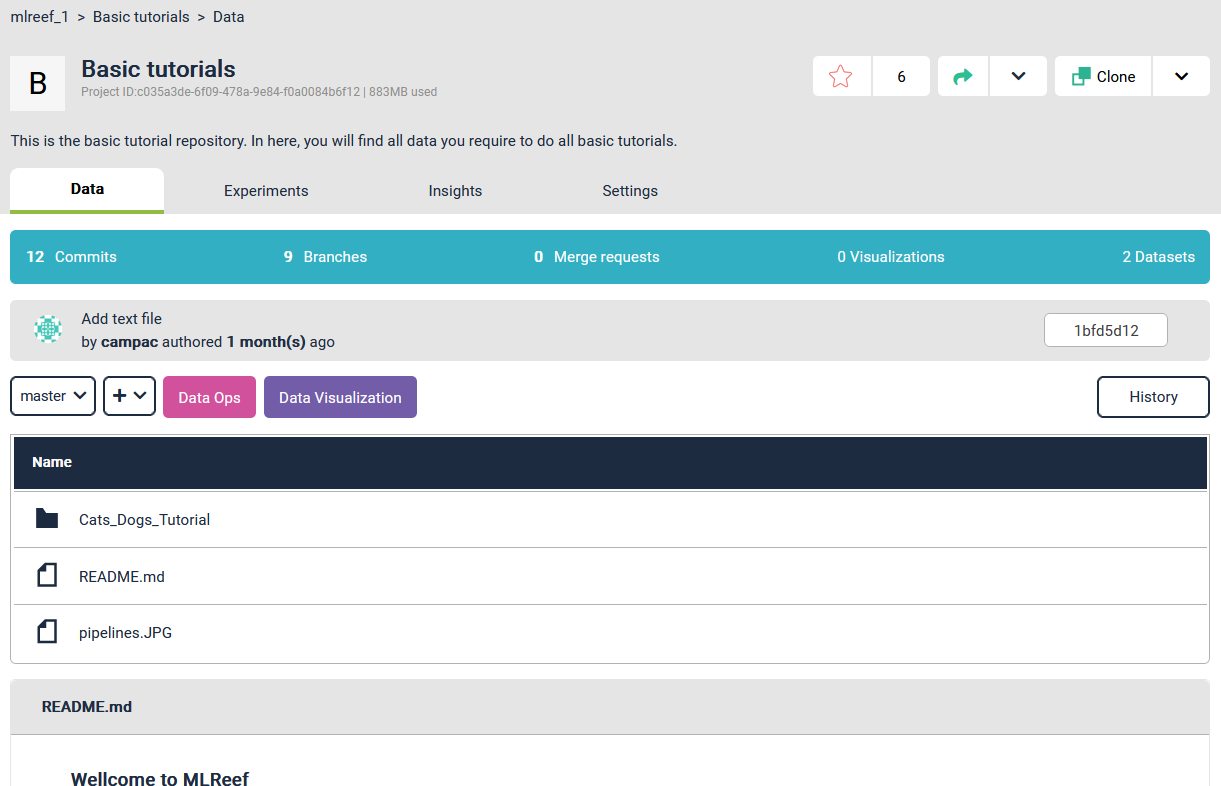Open the Insights tab
This screenshot has height=786, width=1221.
click(455, 191)
